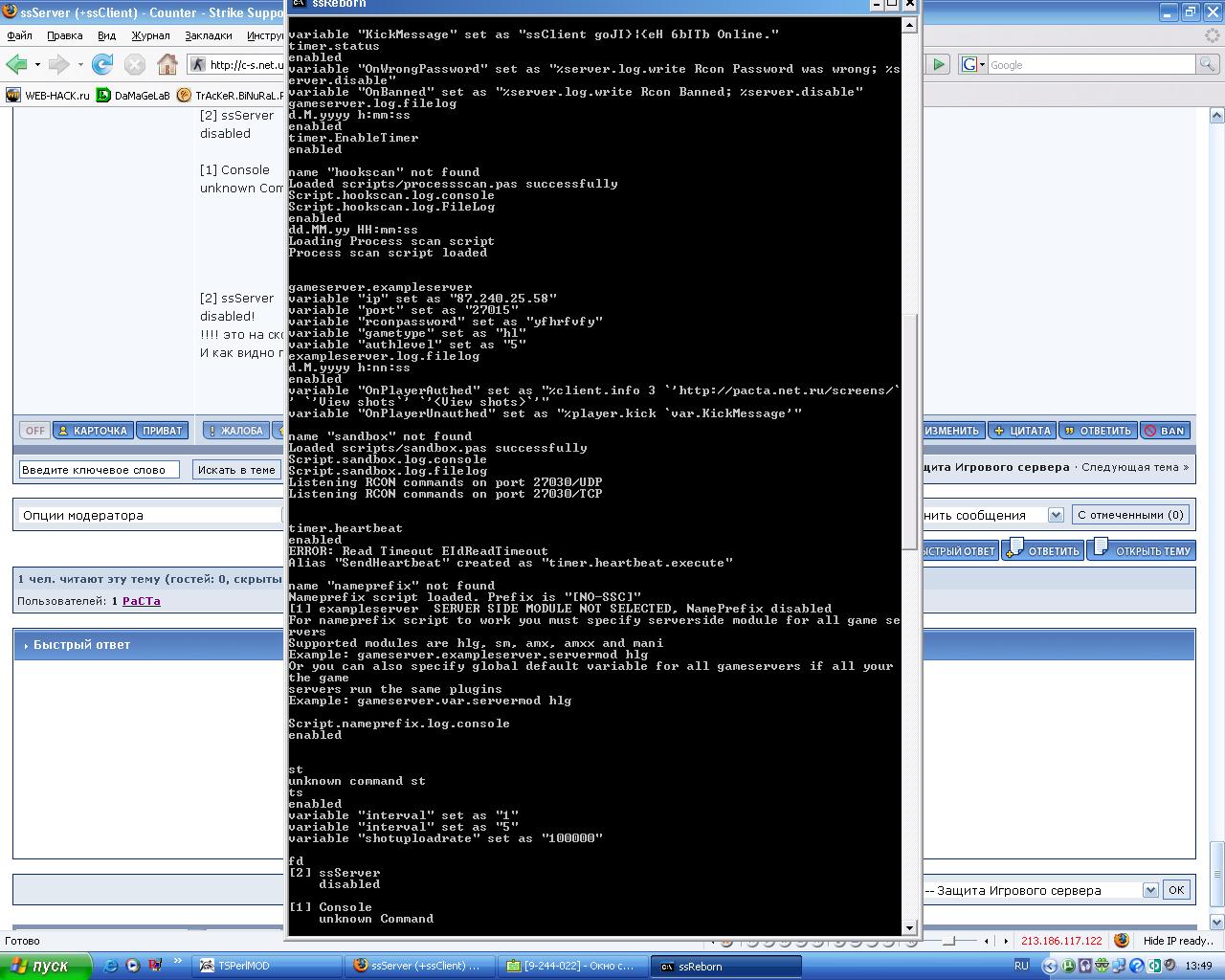Screen dimensions: 1225x980
Task: Click the ОТКРЫТЬ ТЕМУ button
Action: click(1142, 549)
